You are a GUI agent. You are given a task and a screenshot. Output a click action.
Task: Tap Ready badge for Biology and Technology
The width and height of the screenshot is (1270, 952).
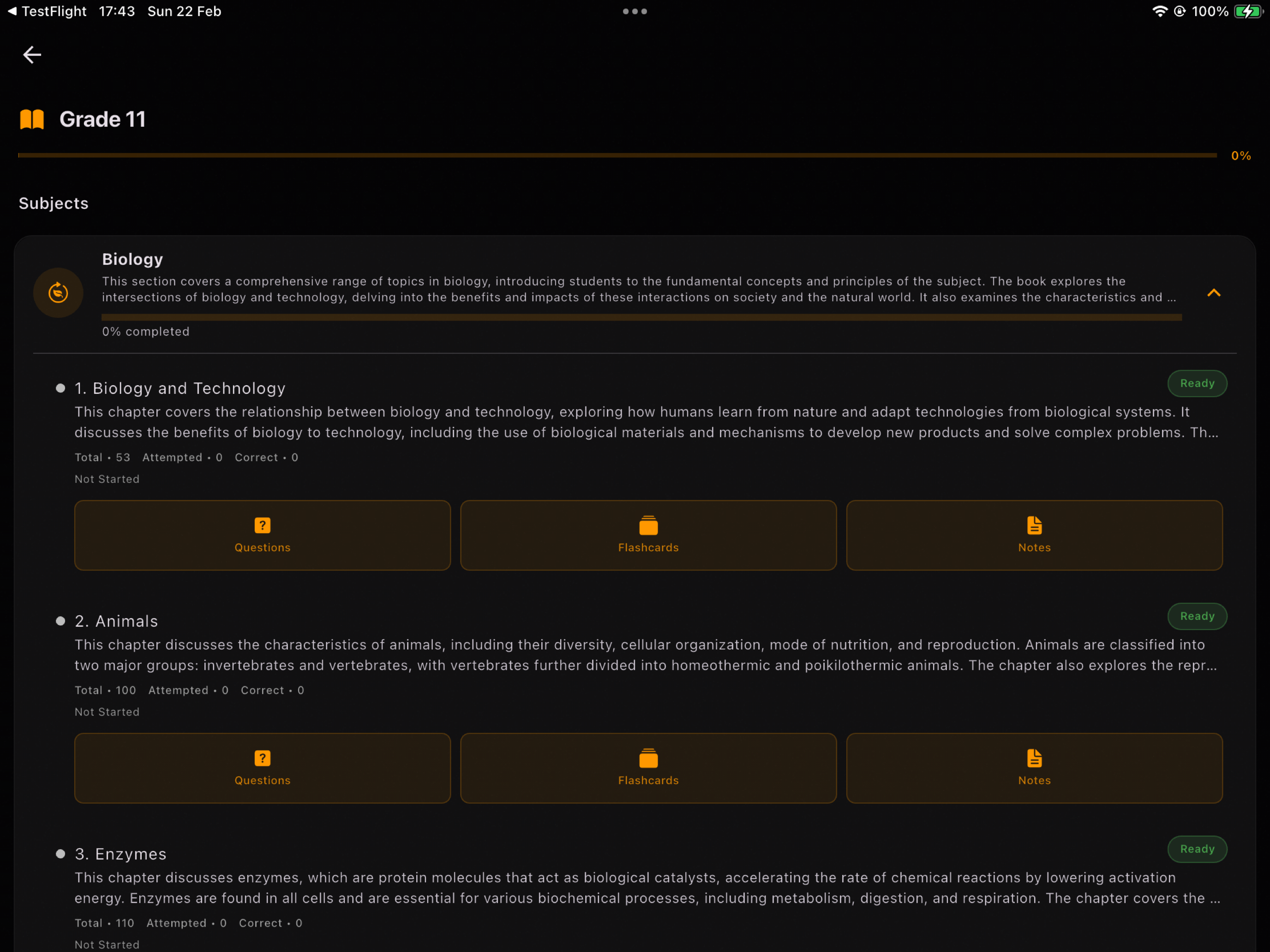[x=1197, y=383]
